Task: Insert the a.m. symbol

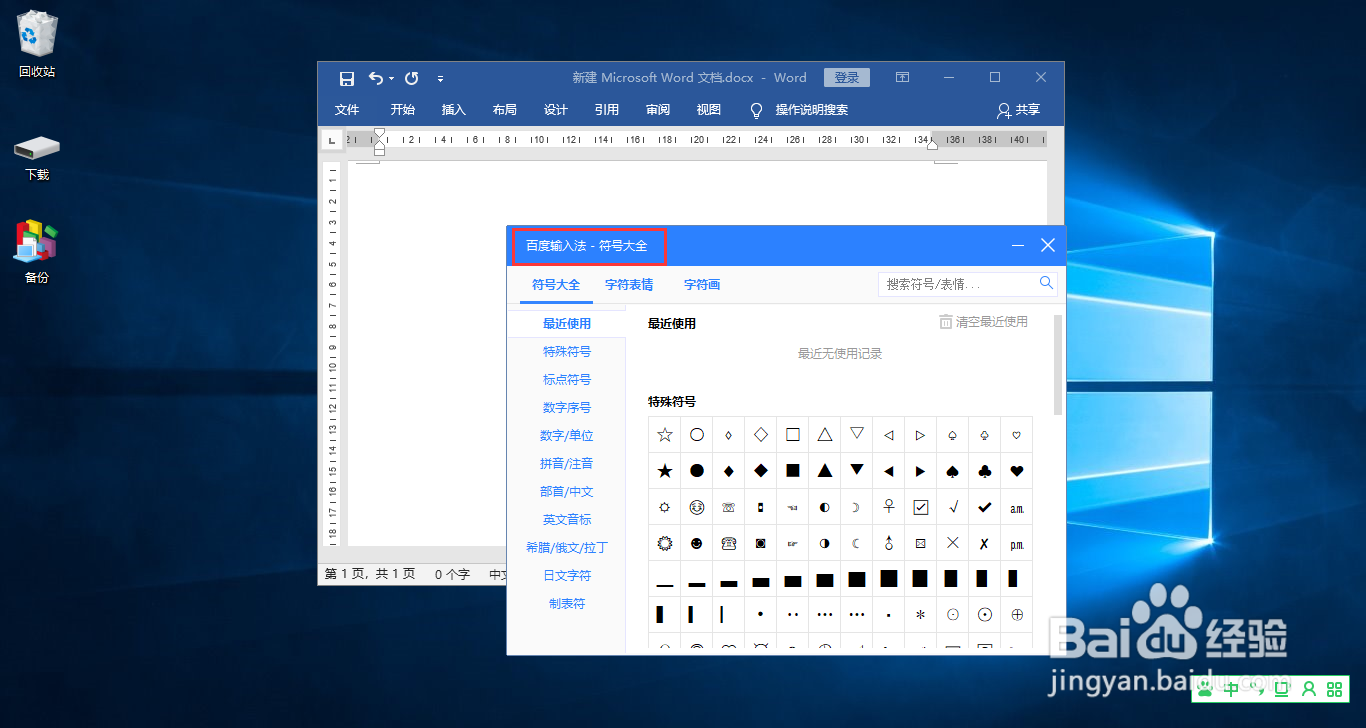Action: pyautogui.click(x=1017, y=507)
